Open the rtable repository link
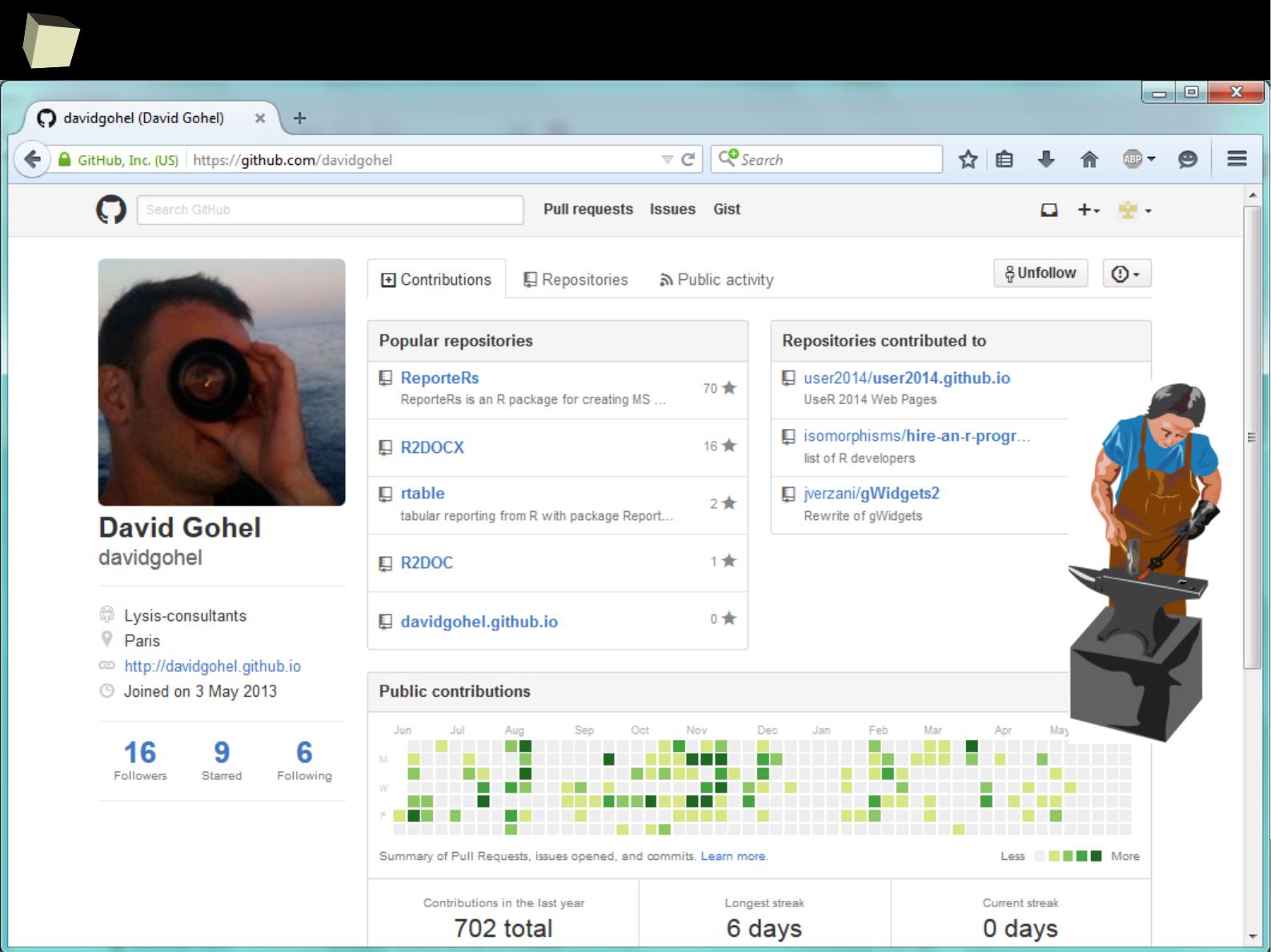Screen dimensions: 1271x952 [423, 493]
